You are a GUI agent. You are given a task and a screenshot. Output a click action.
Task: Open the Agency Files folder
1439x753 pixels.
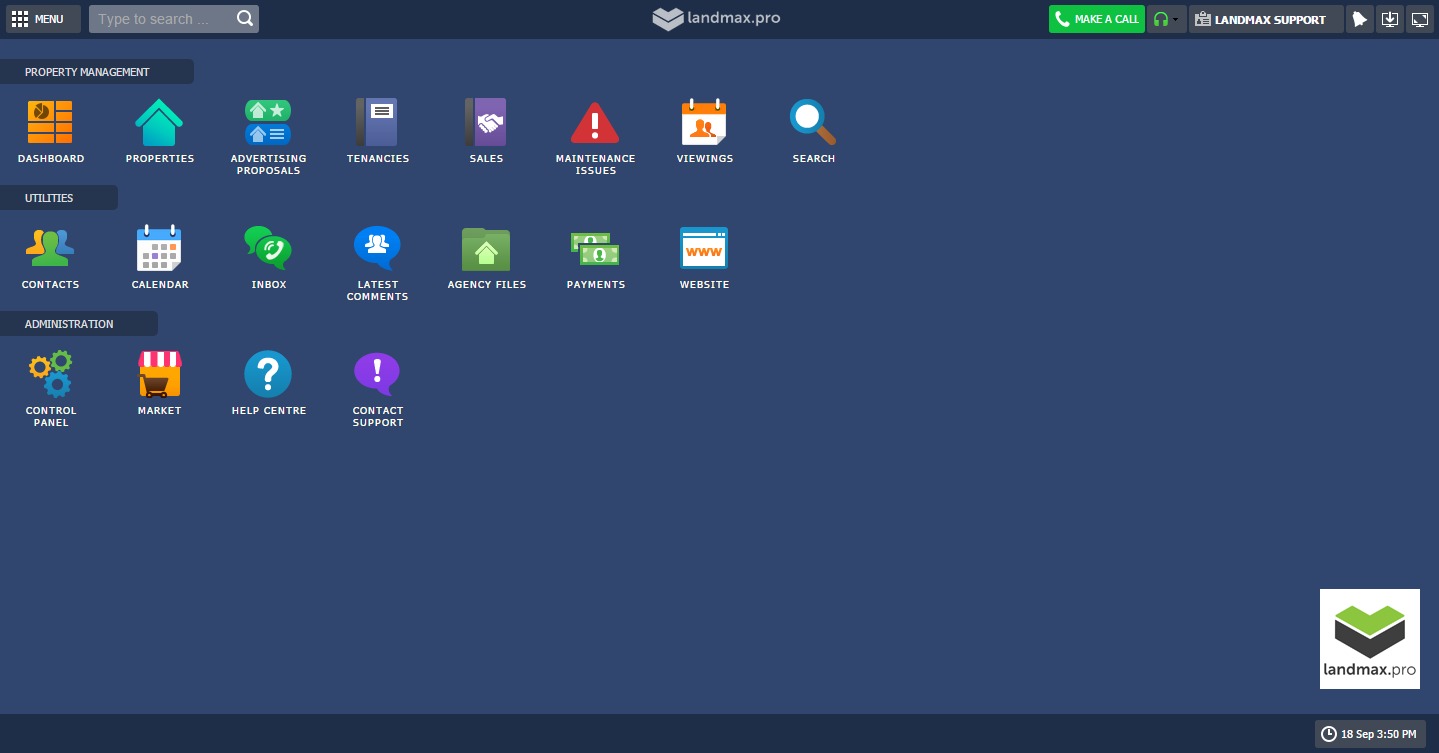486,249
